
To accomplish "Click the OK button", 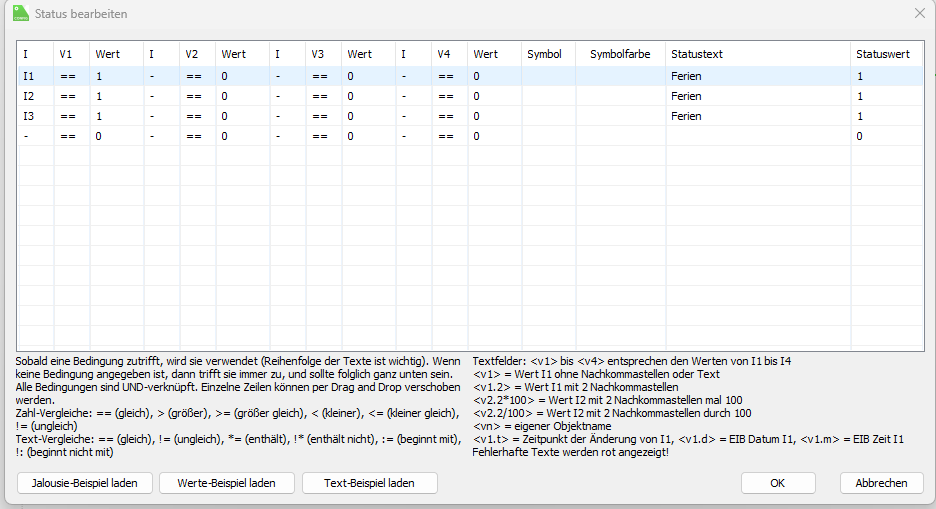I will [x=778, y=483].
